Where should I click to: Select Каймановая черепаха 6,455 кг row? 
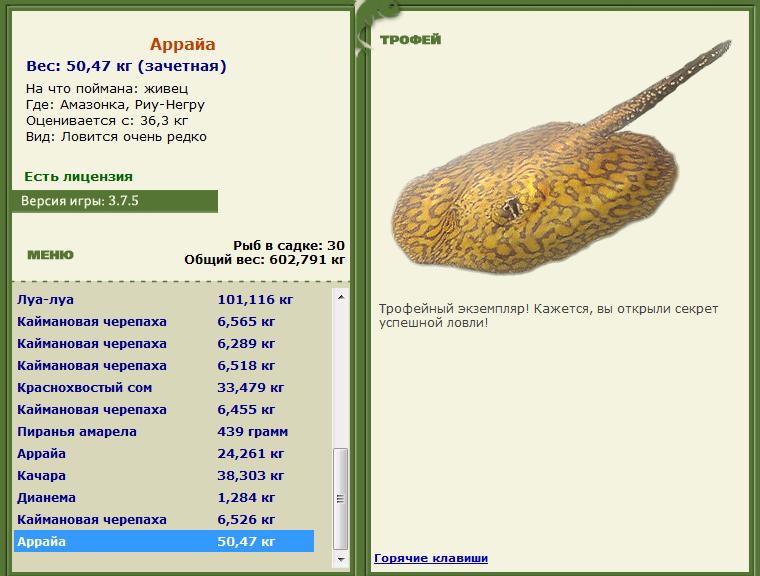pyautogui.click(x=164, y=410)
